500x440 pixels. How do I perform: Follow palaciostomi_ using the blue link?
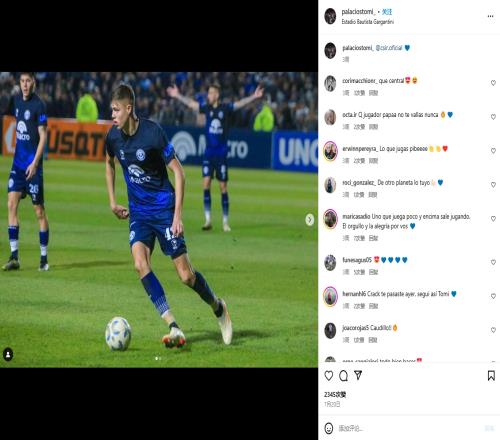(x=387, y=12)
